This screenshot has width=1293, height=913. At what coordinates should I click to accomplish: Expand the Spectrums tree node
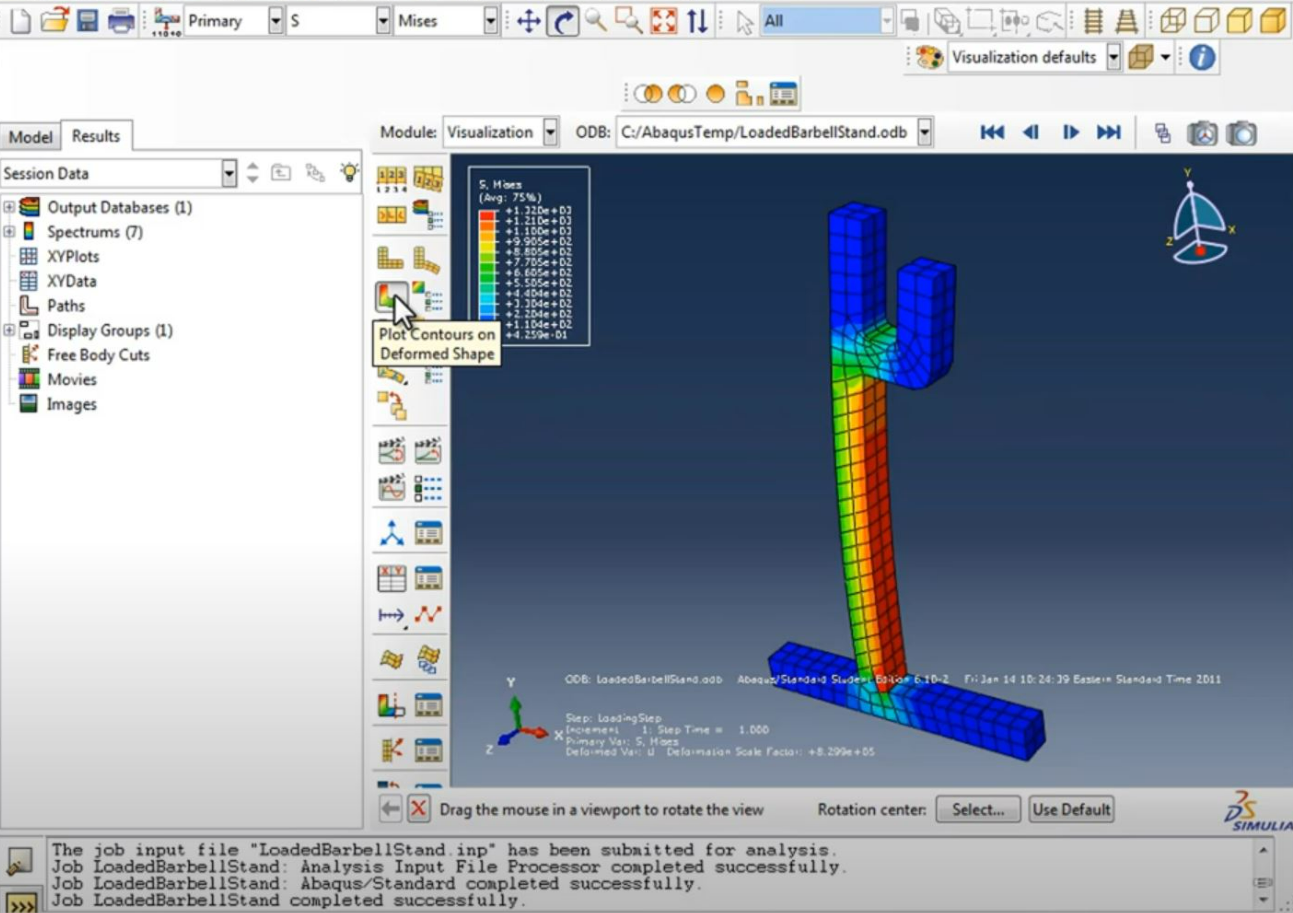(x=9, y=232)
